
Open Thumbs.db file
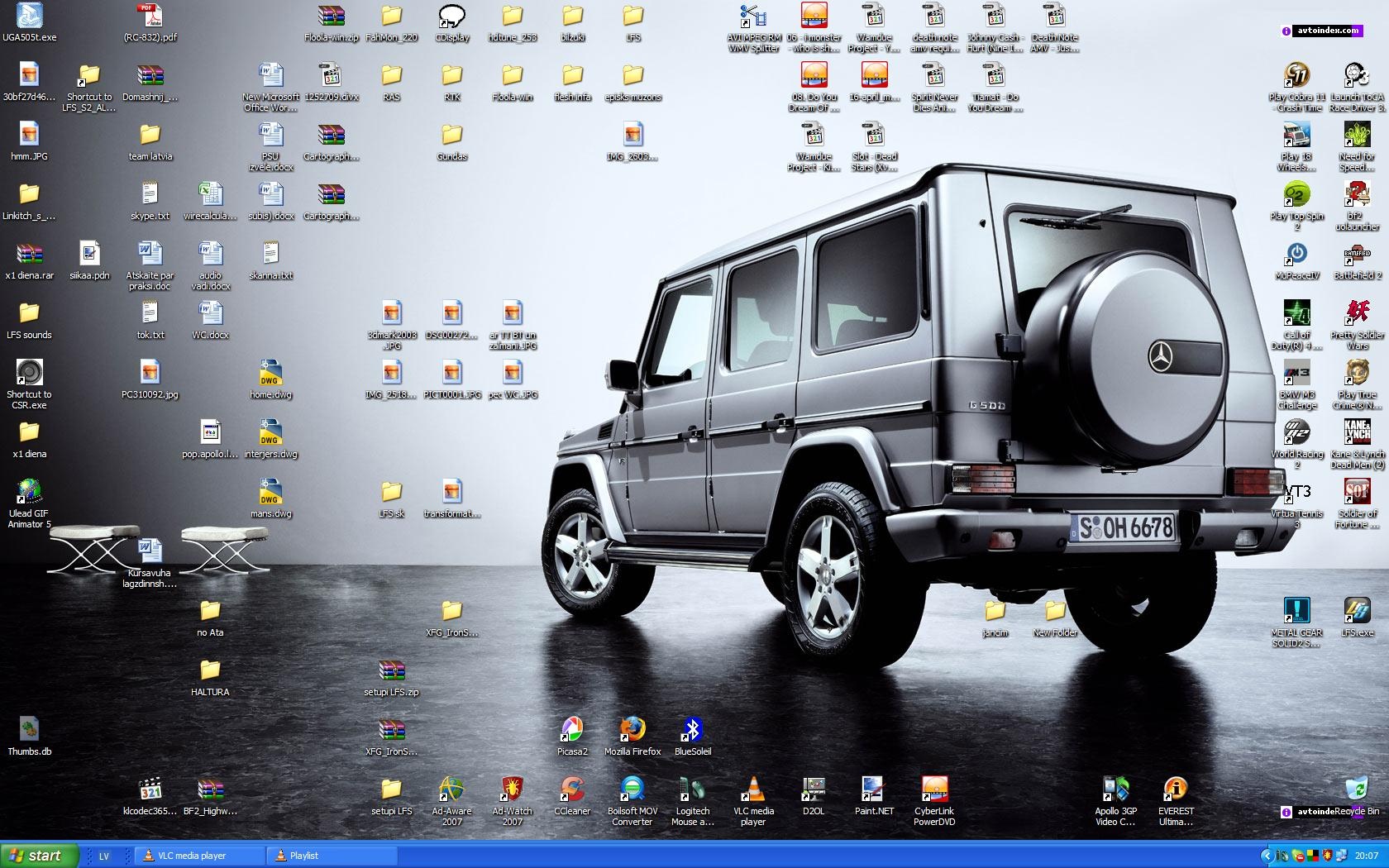tap(29, 729)
